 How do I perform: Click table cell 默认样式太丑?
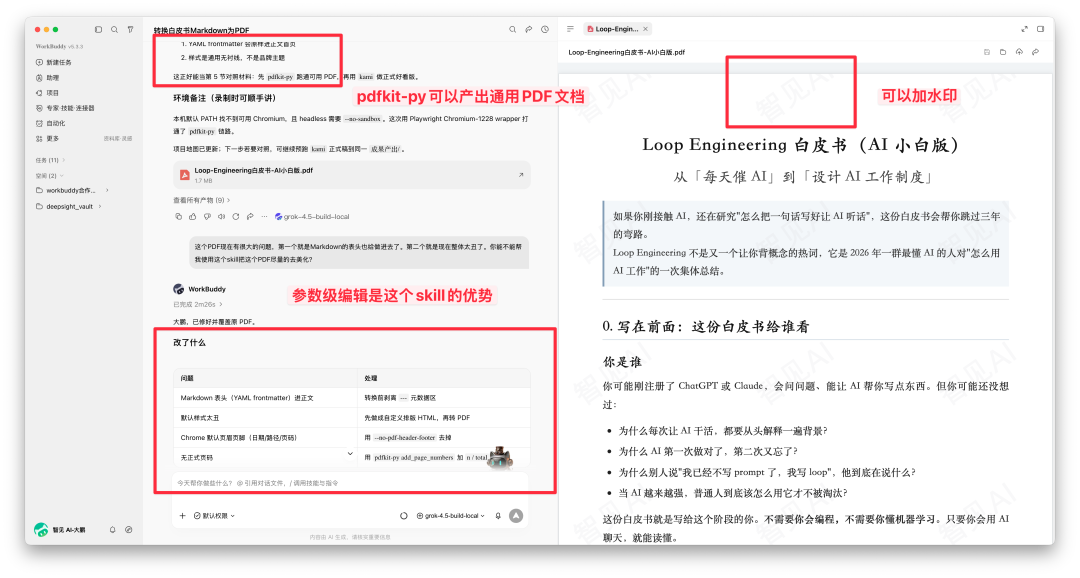200,417
